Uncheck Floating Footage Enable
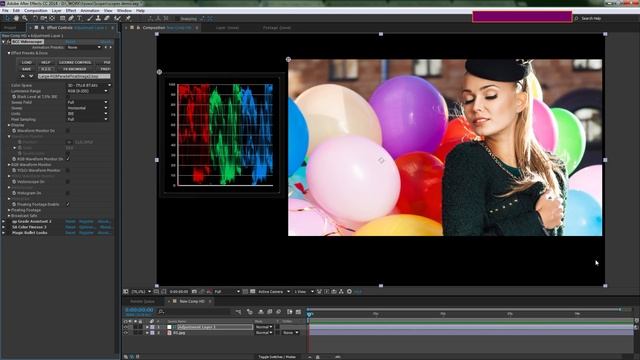Viewport: 640px width, 360px height. (x=68, y=204)
